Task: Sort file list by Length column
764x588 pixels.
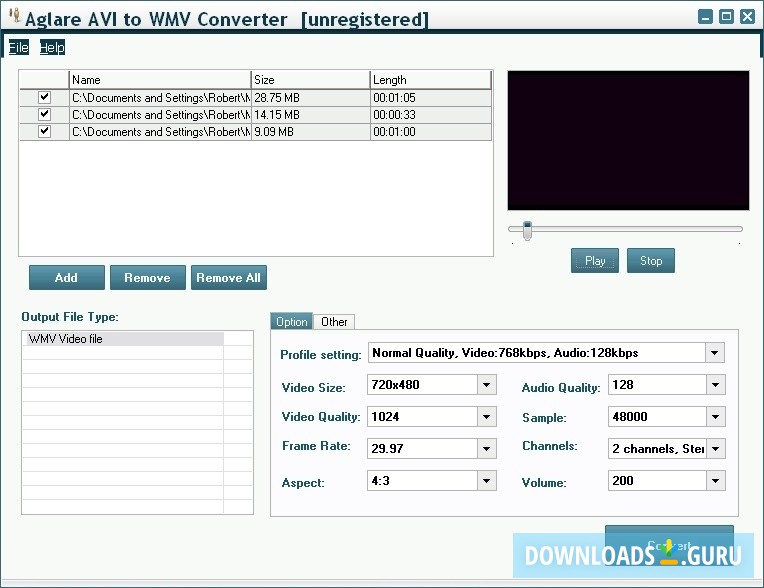Action: [x=431, y=80]
